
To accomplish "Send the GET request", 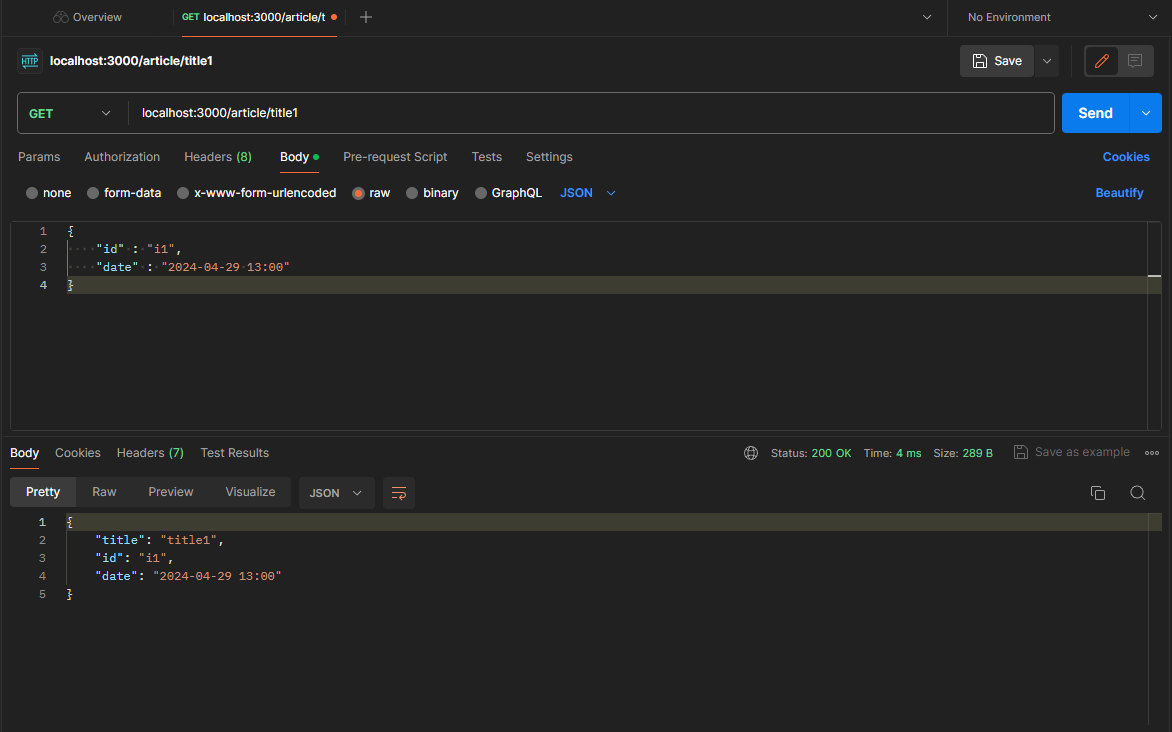I will coord(1096,113).
